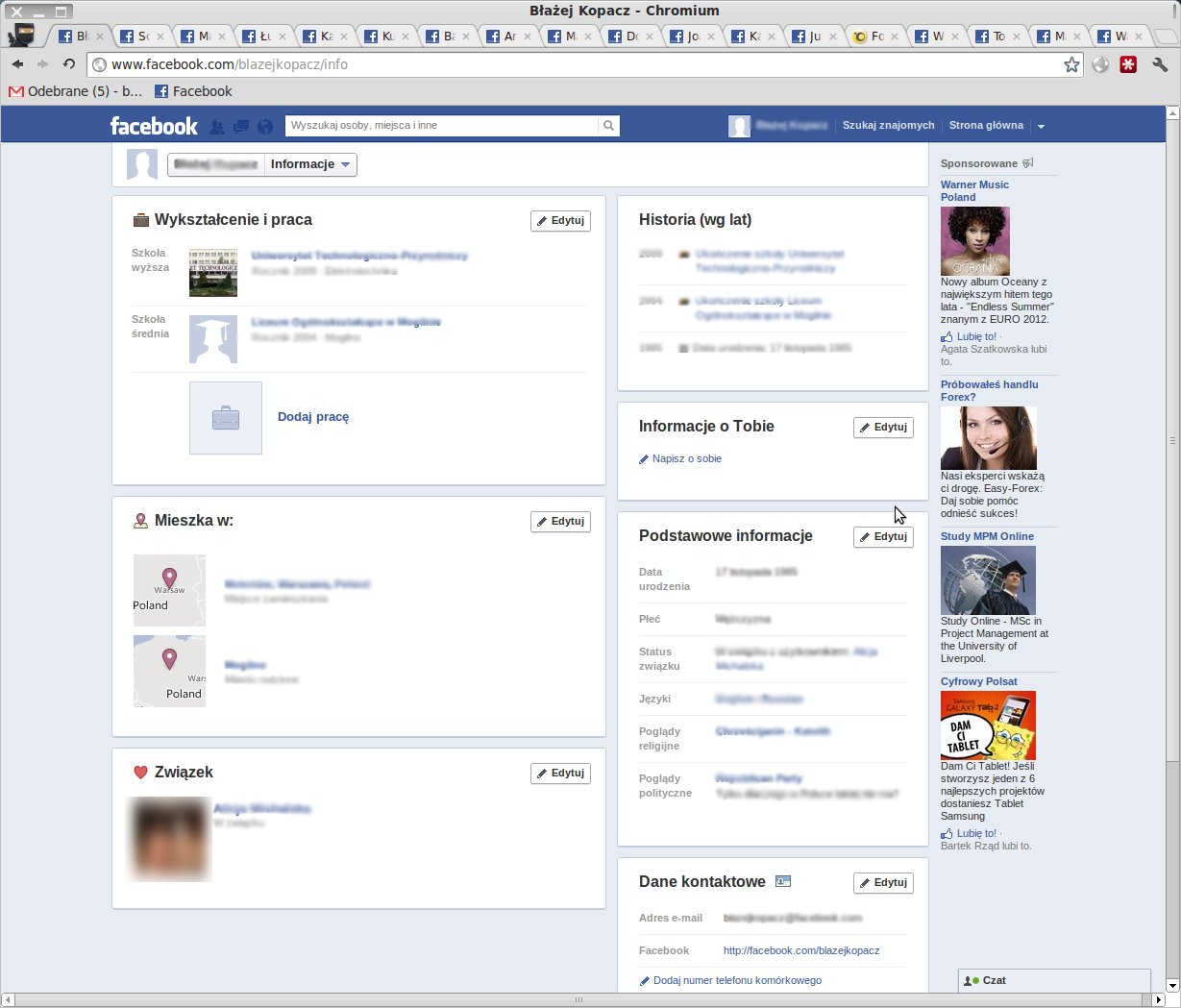Click Dodaj numer telefonu komórkowego

click(737, 981)
